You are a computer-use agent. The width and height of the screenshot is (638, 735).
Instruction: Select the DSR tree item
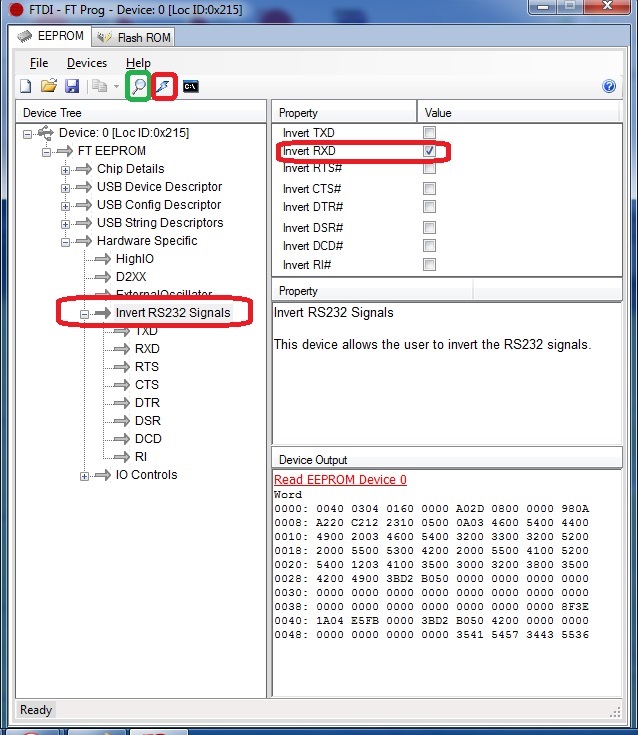point(148,420)
